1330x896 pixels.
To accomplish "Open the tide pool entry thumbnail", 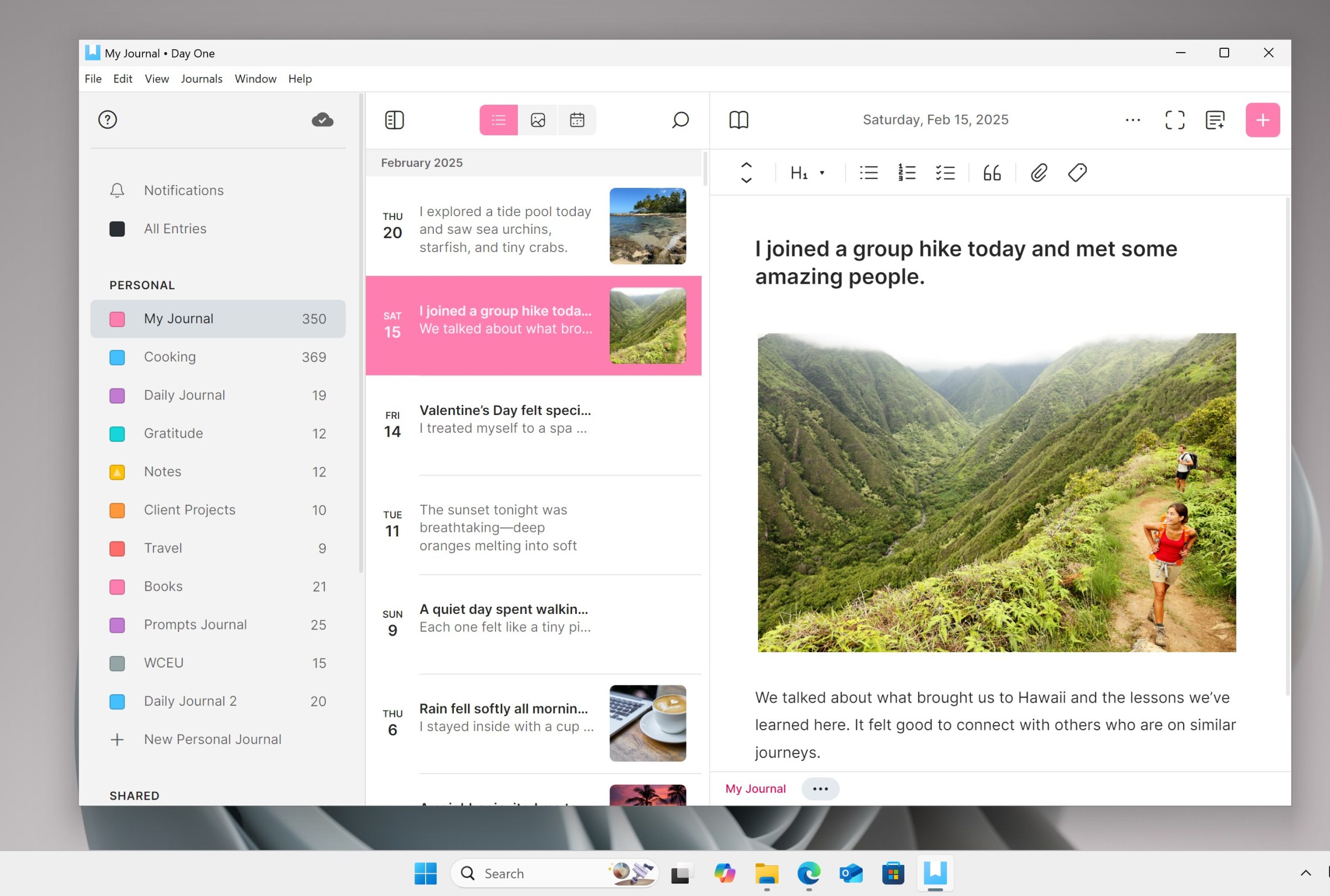I will coord(647,225).
